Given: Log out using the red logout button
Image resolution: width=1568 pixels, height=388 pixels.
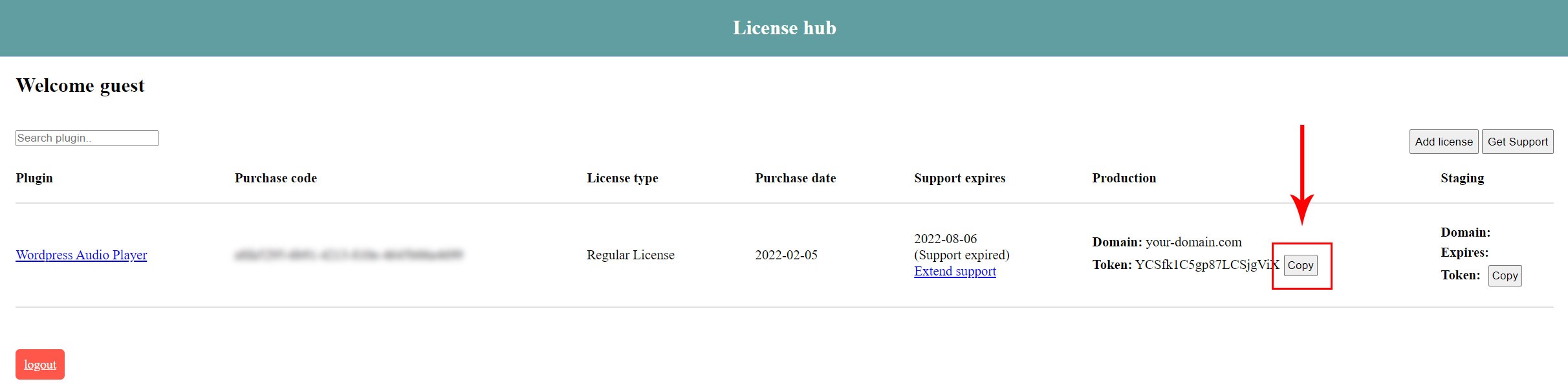Looking at the screenshot, I should pos(40,365).
